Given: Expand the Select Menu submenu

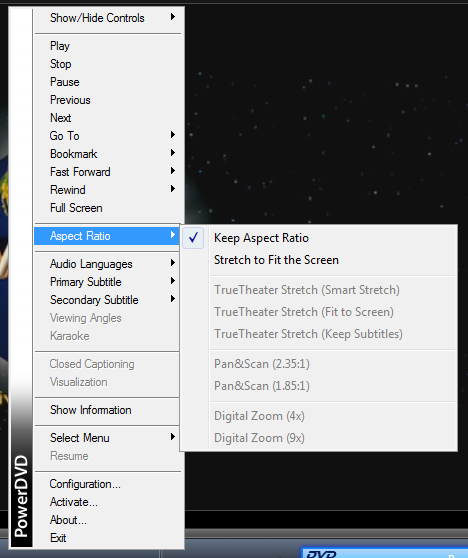Looking at the screenshot, I should click(x=108, y=438).
